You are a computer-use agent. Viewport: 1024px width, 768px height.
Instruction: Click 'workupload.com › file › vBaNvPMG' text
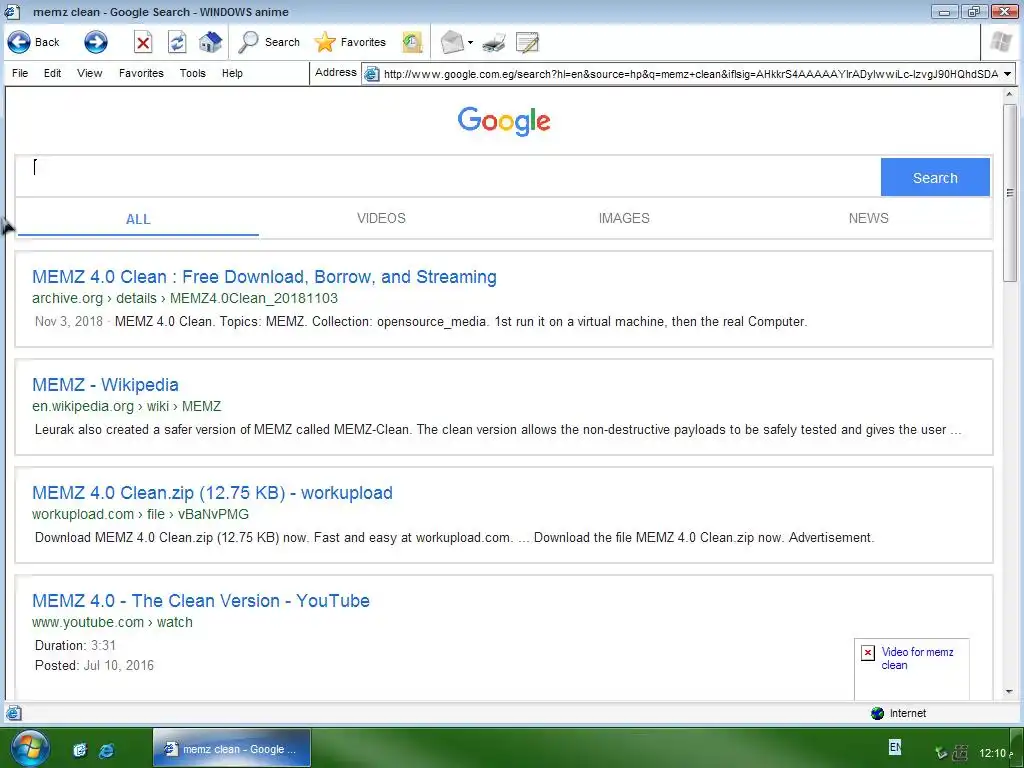coord(140,514)
